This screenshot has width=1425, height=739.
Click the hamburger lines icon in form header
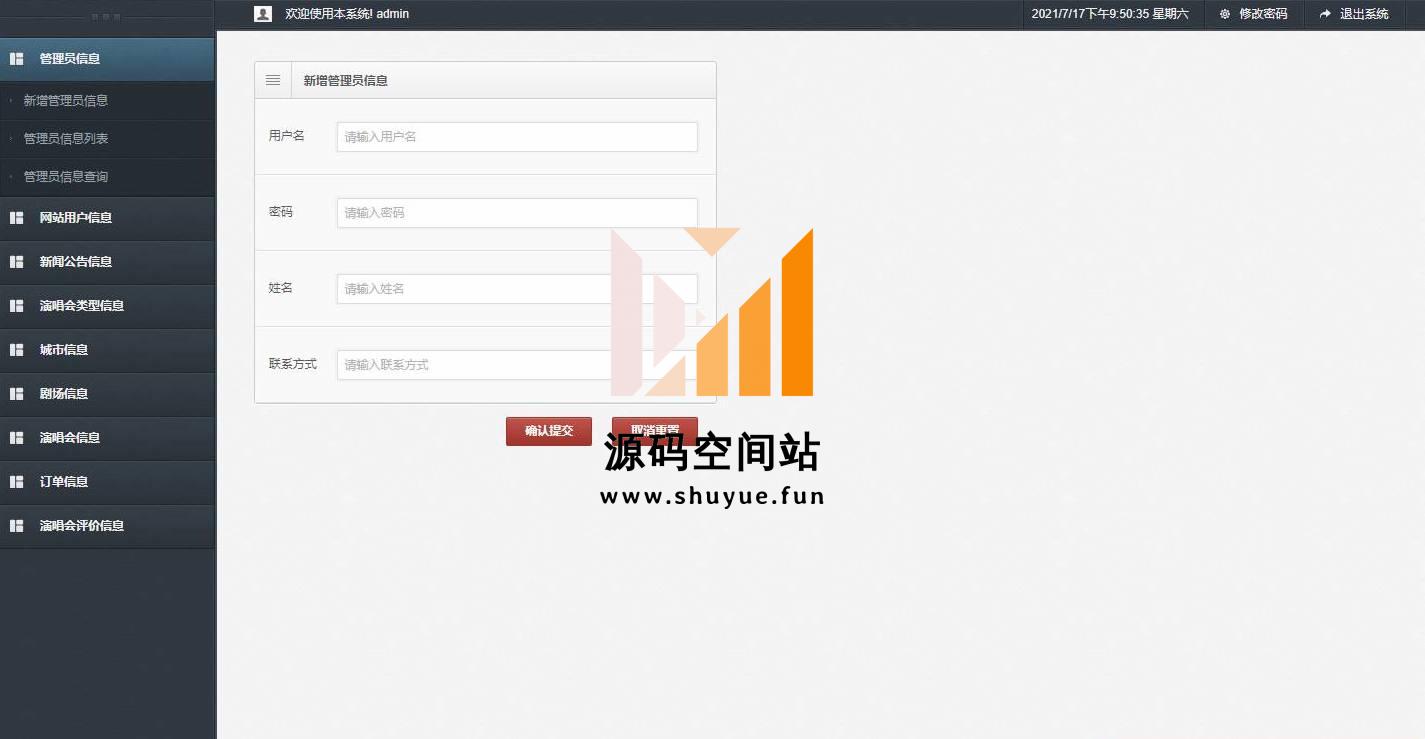click(x=273, y=80)
